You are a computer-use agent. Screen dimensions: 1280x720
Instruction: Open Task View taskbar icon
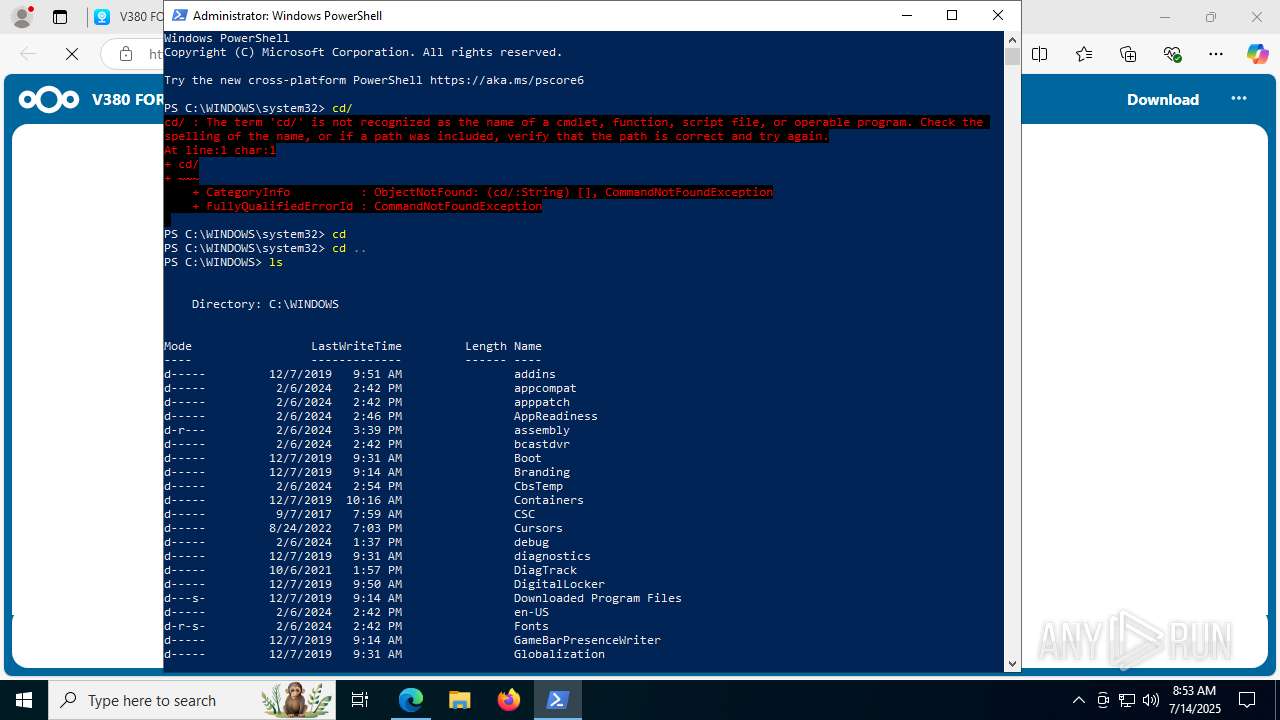(360, 700)
